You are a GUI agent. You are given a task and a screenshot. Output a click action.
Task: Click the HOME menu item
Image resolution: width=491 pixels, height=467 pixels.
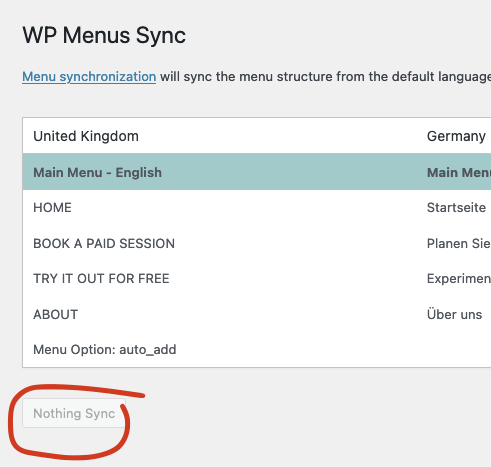pyautogui.click(x=52, y=208)
